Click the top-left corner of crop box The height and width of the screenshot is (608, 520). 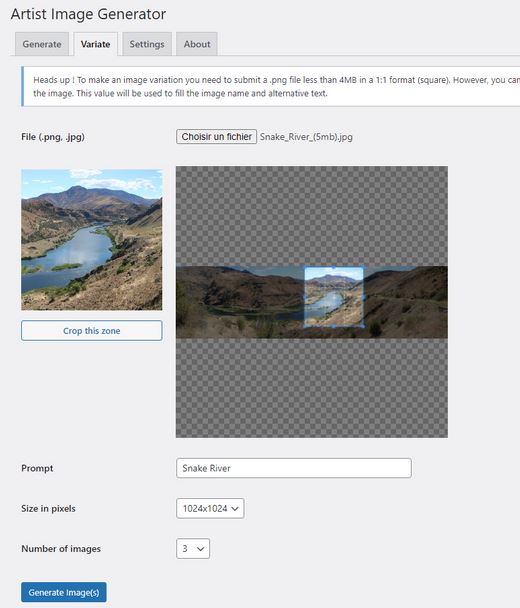[304, 267]
